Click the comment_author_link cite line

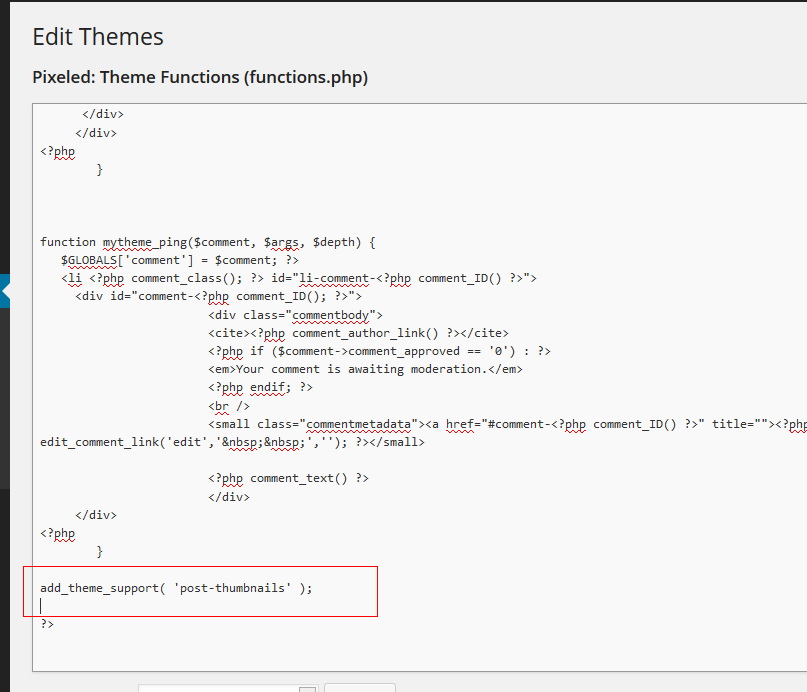coord(358,333)
